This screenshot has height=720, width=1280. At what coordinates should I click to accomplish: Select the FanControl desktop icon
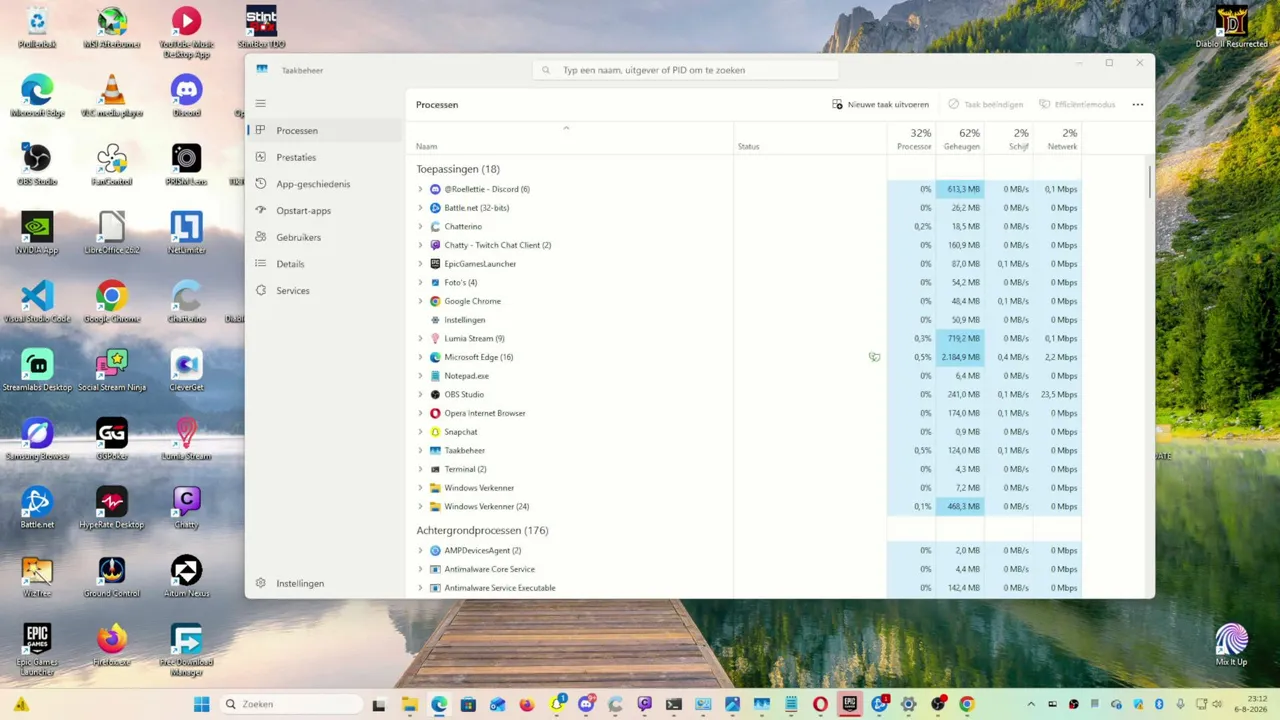coord(111,165)
